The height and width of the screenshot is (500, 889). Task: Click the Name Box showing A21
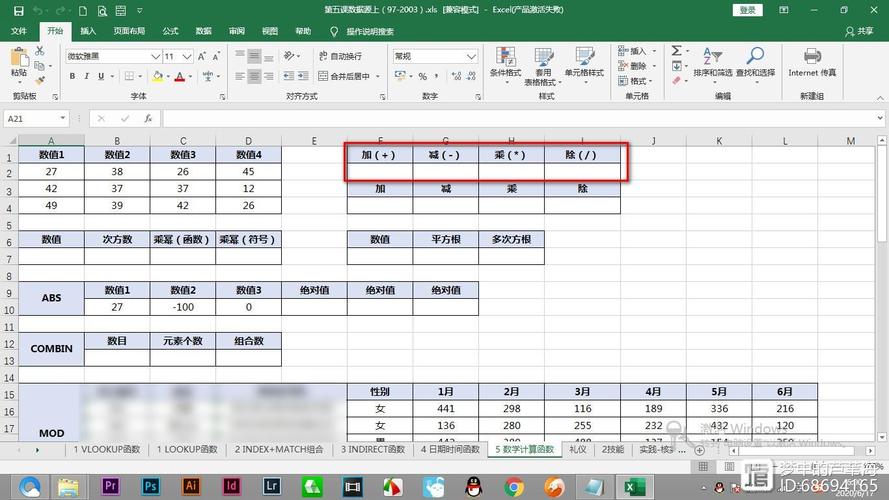35,118
